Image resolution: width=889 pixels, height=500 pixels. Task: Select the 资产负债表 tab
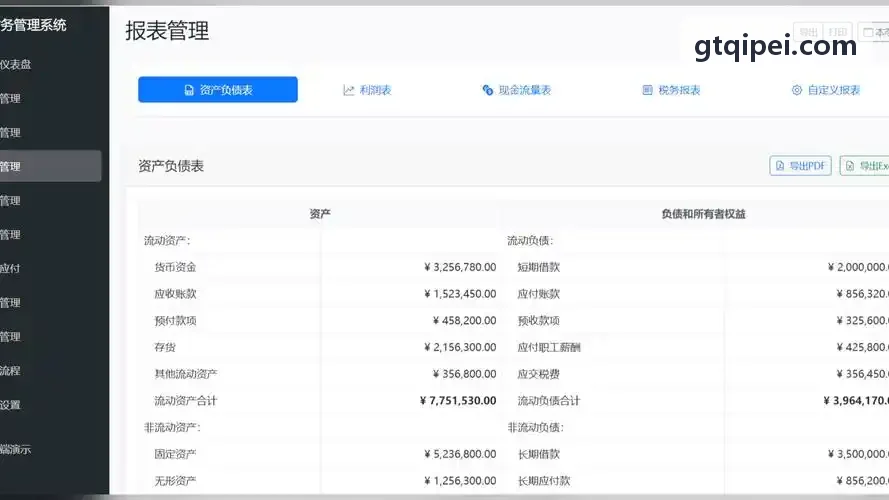pos(218,90)
